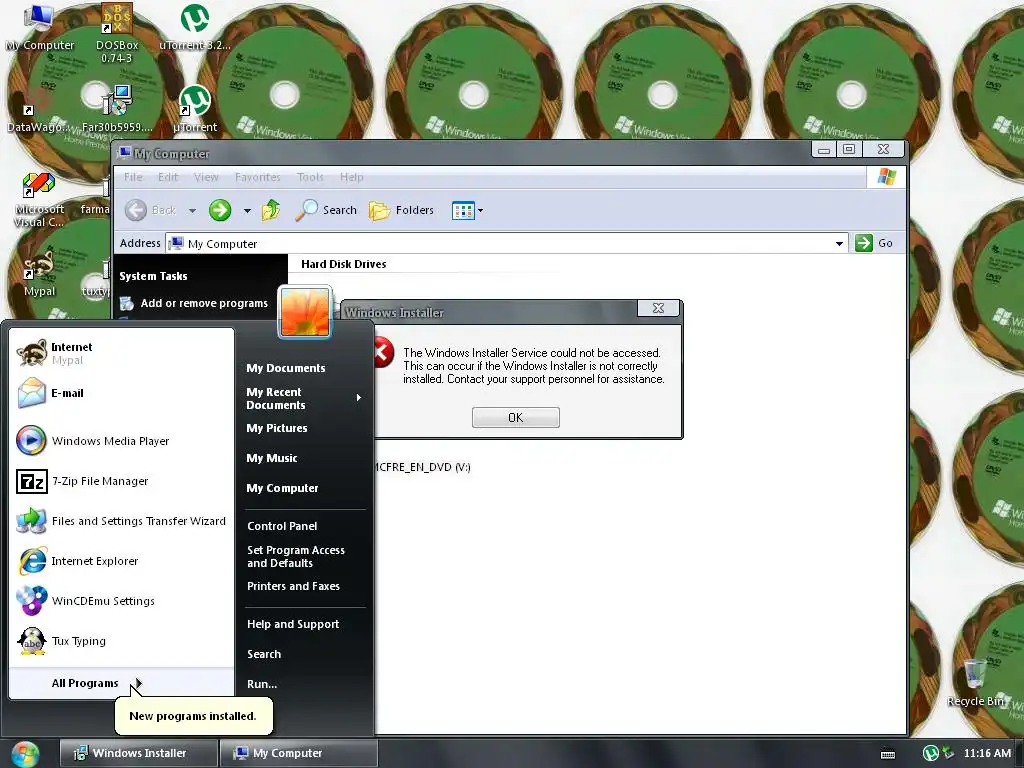Screen dimensions: 1024x768
Task: Switch to My Computer taskbar button
Action: tap(298, 753)
